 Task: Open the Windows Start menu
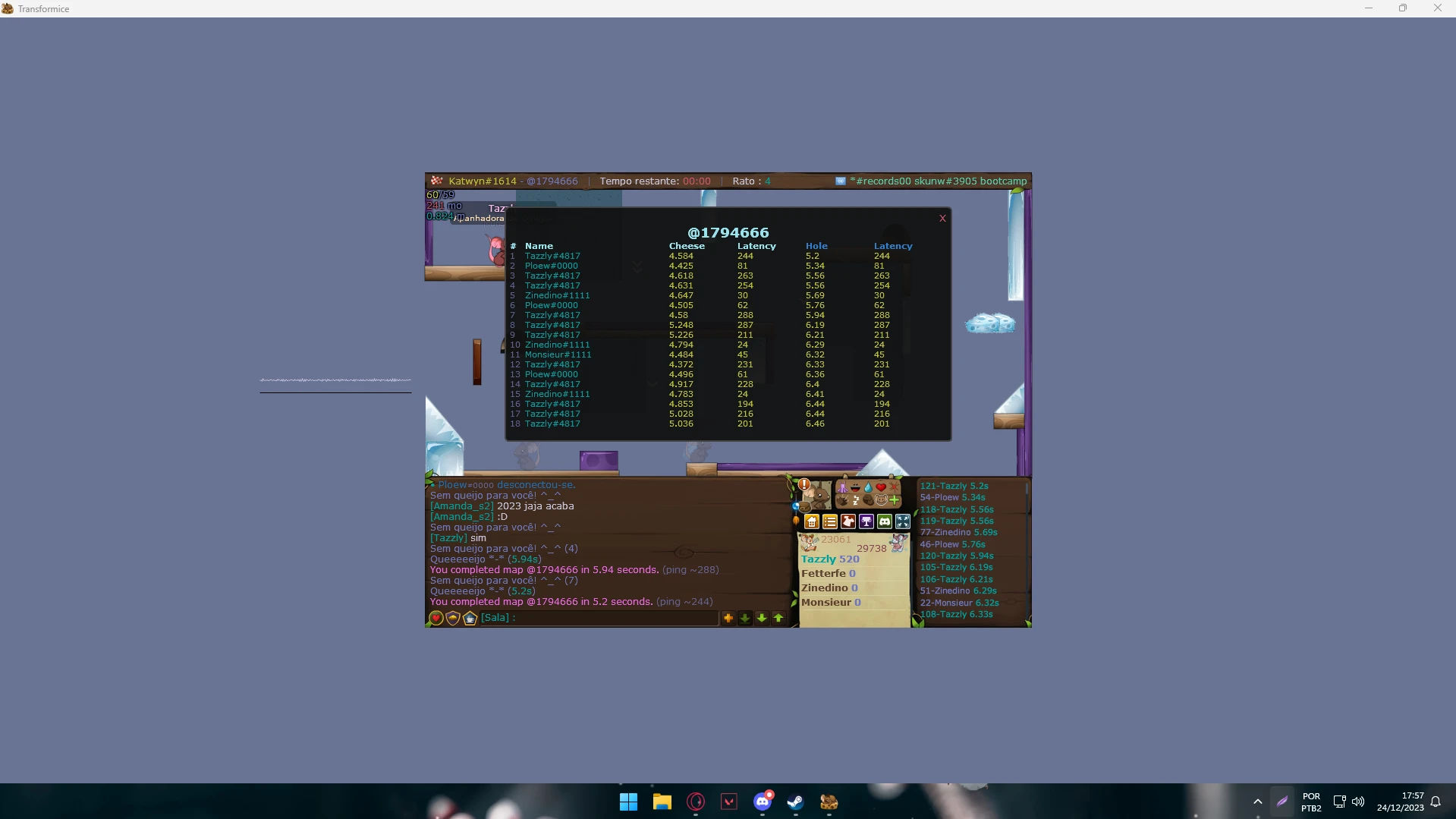coord(629,802)
